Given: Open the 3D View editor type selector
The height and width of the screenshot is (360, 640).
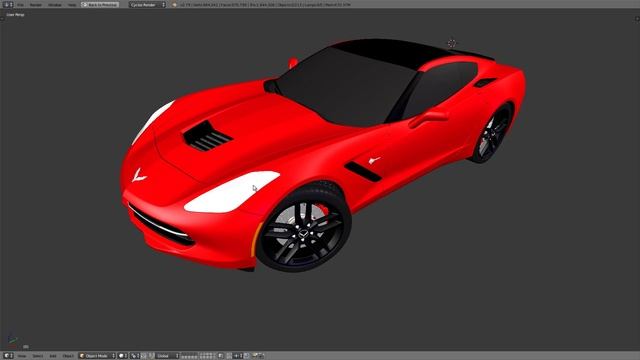Looking at the screenshot, I should 8,356.
